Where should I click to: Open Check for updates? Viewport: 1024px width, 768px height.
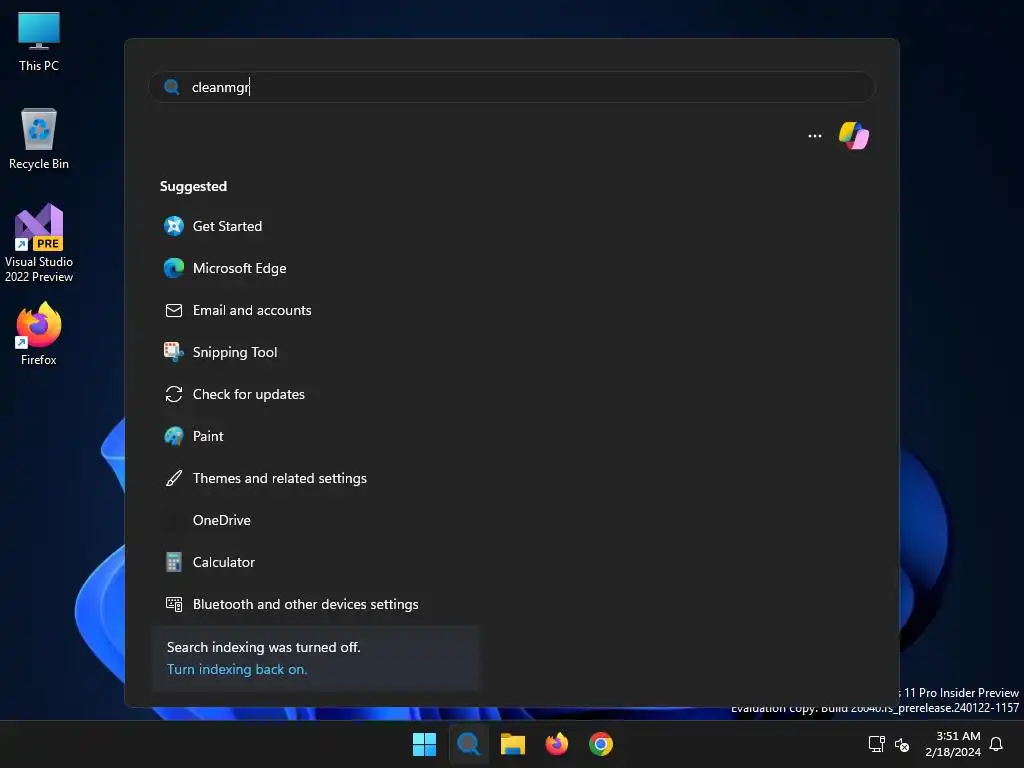(249, 394)
